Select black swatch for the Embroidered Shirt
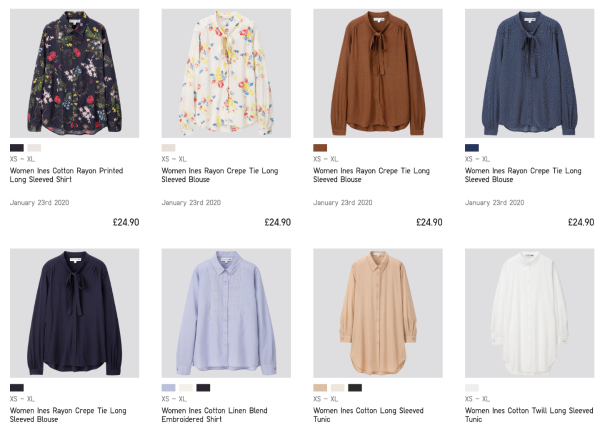600x430 pixels. [203, 387]
